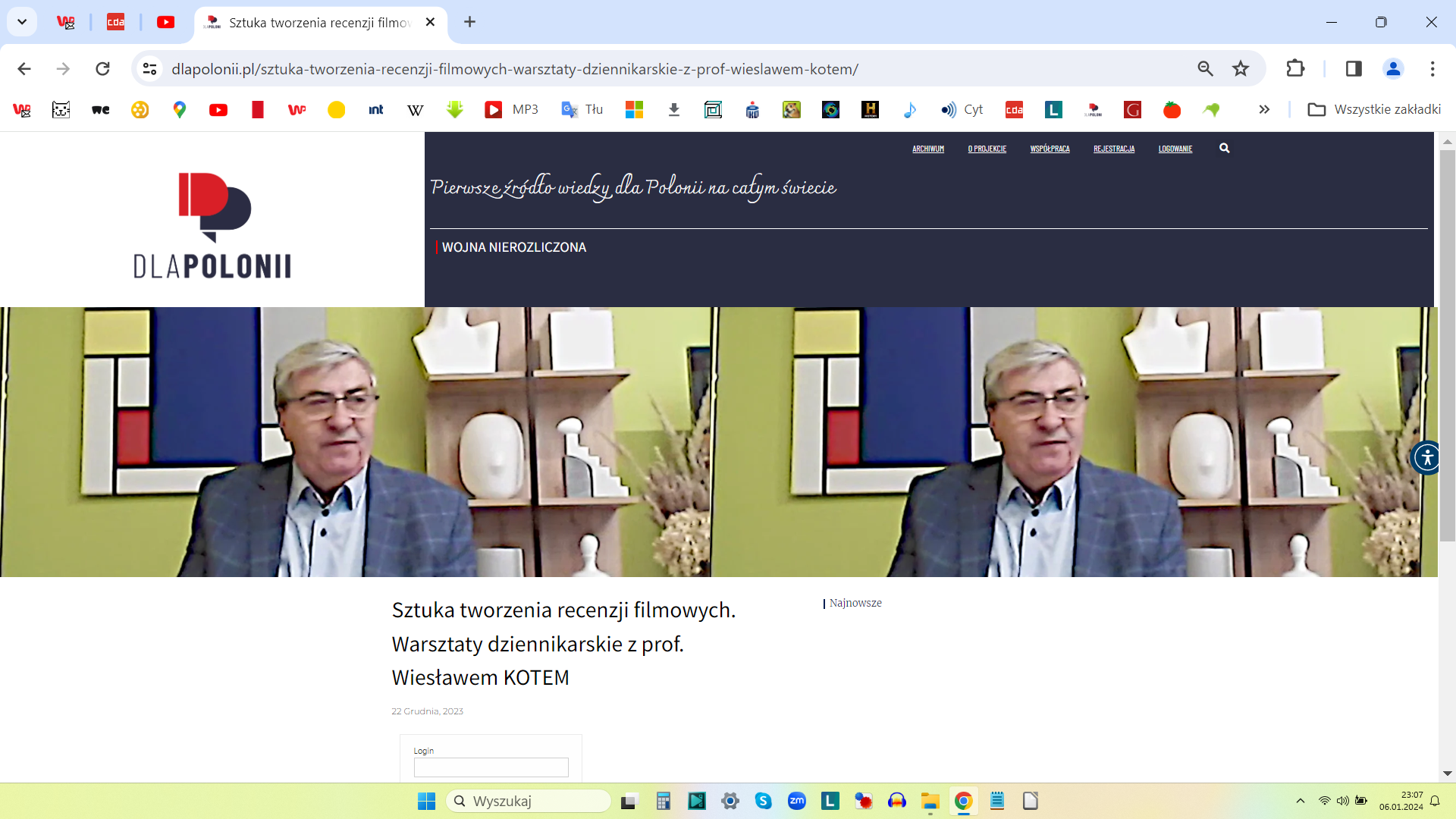Open the MP3 bookmark
1456x819 pixels.
pyautogui.click(x=512, y=110)
